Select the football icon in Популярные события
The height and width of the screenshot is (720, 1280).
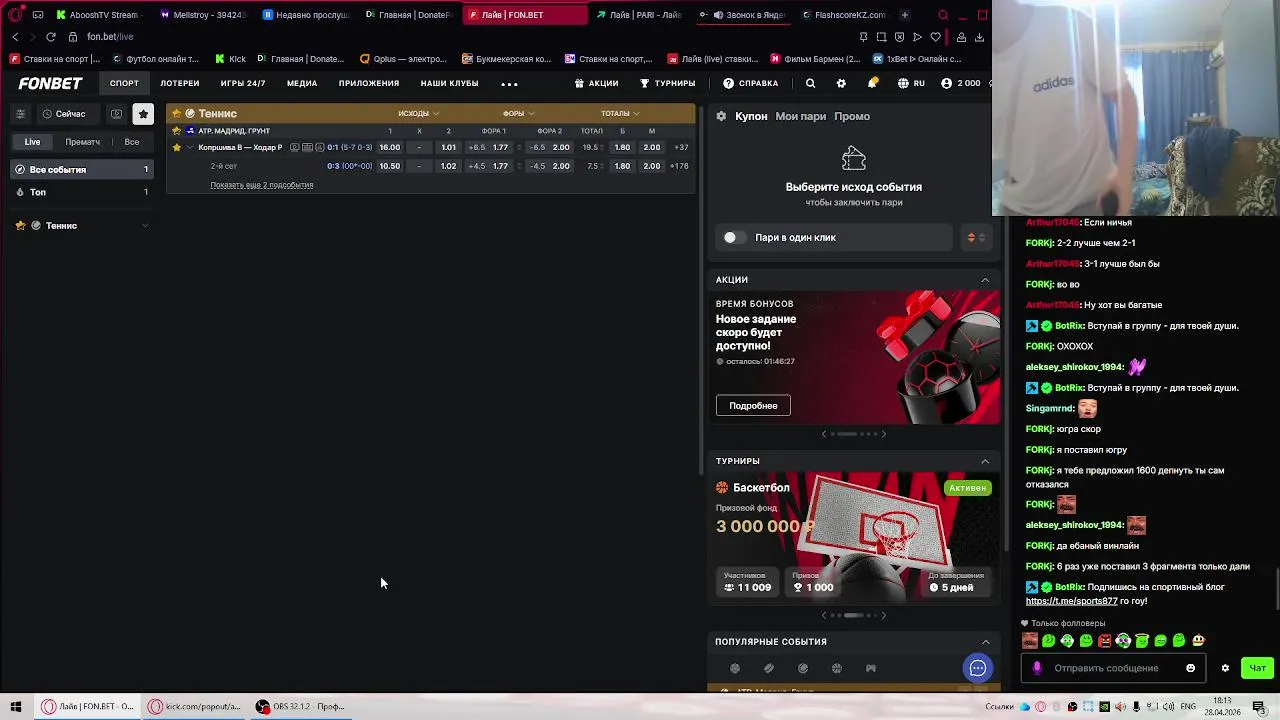pyautogui.click(x=735, y=668)
